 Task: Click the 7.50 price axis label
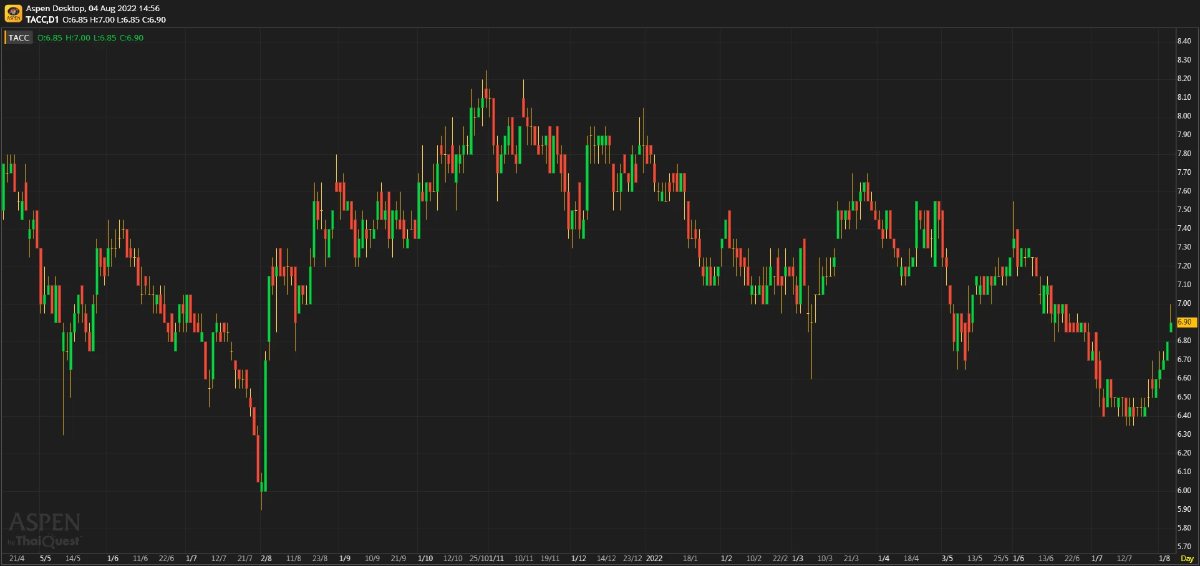(x=1184, y=210)
